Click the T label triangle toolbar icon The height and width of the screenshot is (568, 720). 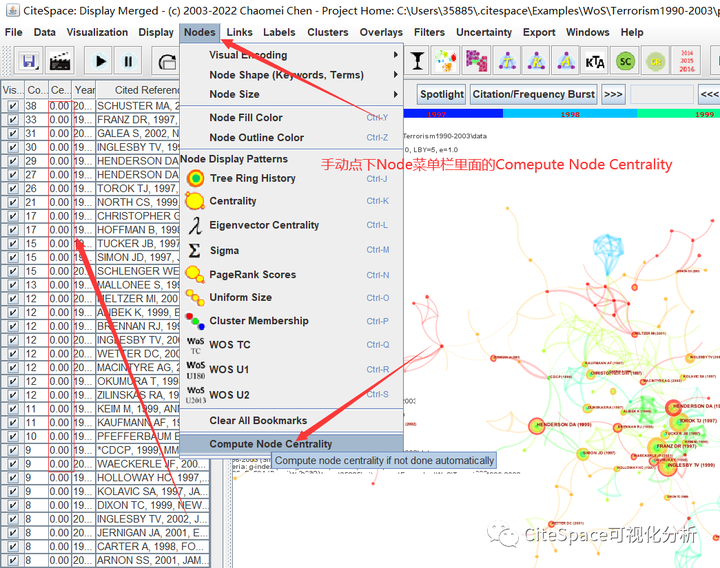tap(507, 61)
